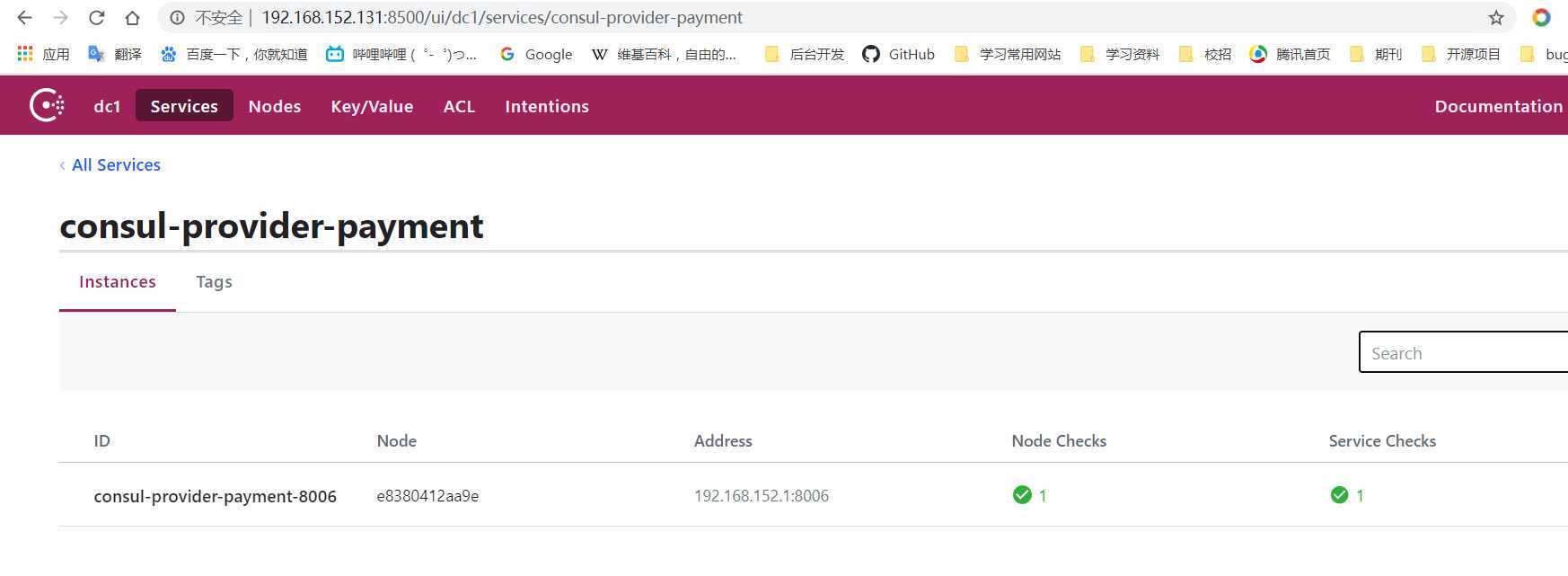
Task: Click the green Service Checks checkmark
Action: coord(1339,494)
